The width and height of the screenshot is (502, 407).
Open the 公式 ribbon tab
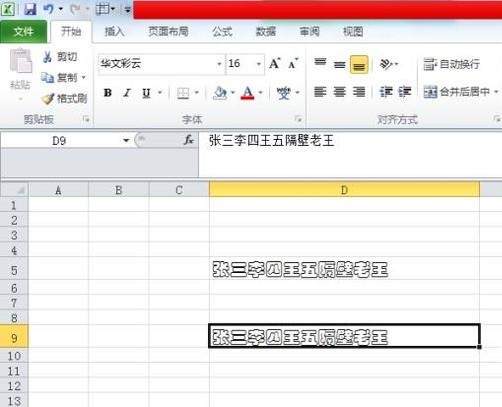(222, 32)
